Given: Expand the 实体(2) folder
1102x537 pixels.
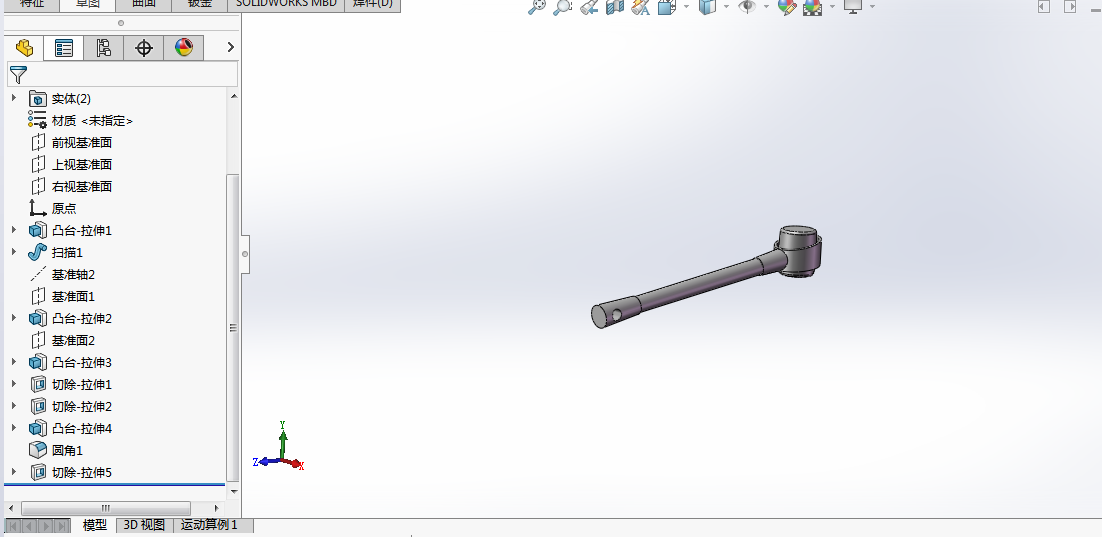Looking at the screenshot, I should tap(14, 98).
